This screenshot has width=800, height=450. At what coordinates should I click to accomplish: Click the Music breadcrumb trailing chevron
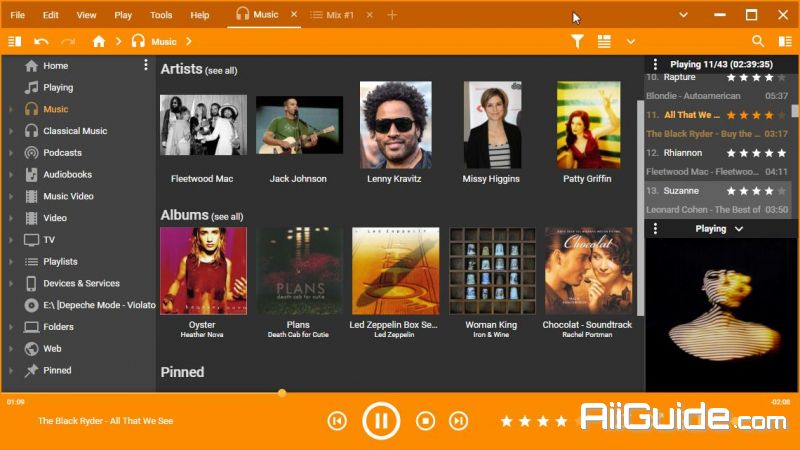(x=189, y=41)
